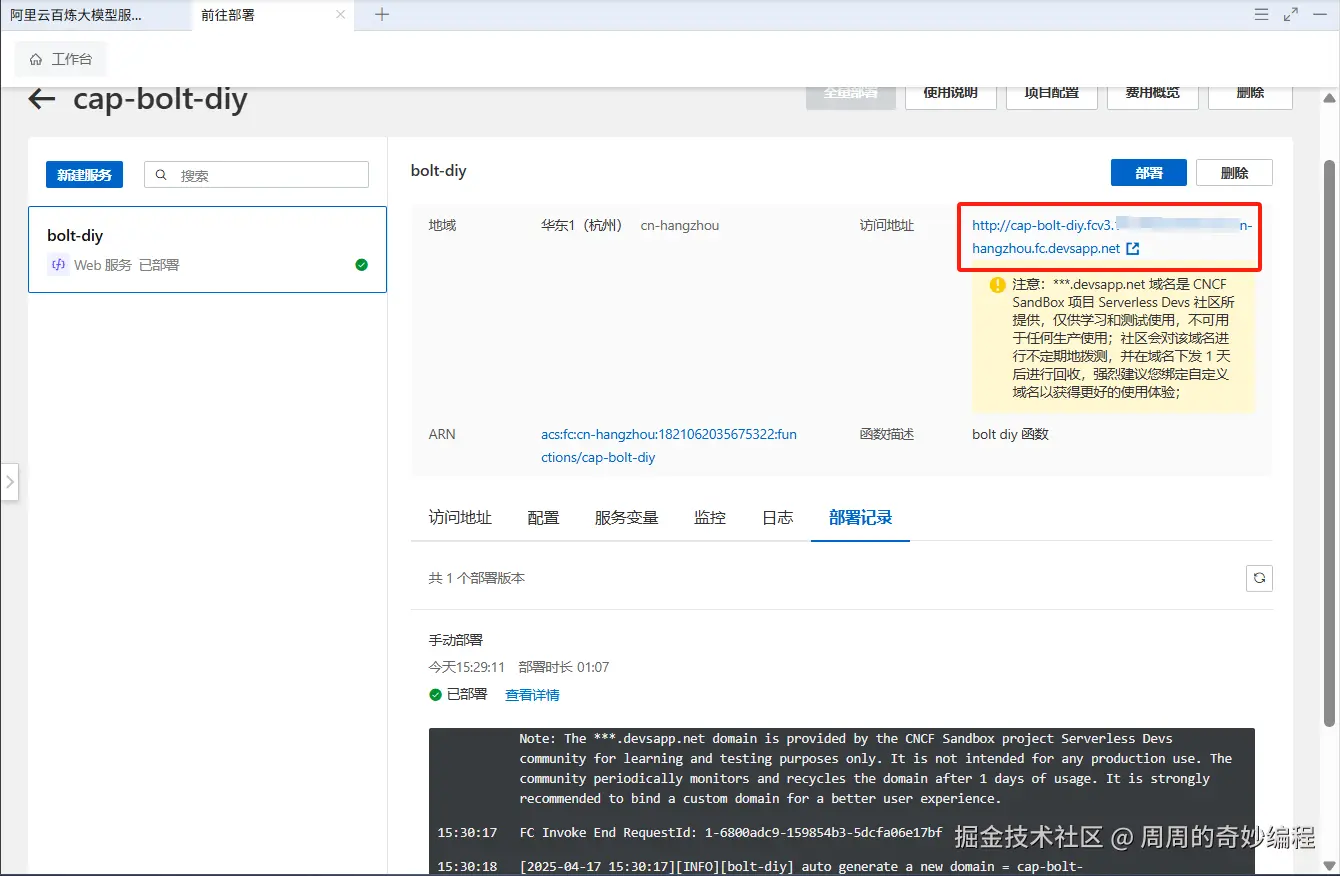Click the 华东1（杭州） region text
The image size is (1340, 876).
[582, 225]
